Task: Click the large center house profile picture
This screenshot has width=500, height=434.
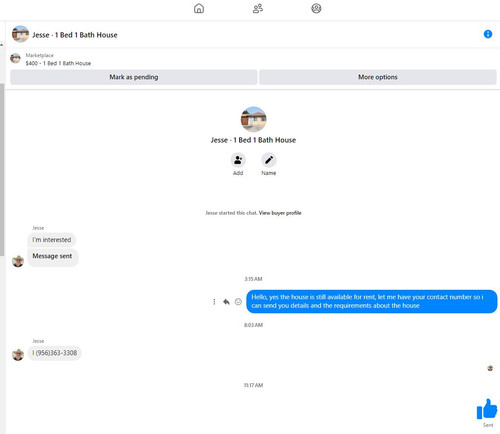Action: click(254, 119)
